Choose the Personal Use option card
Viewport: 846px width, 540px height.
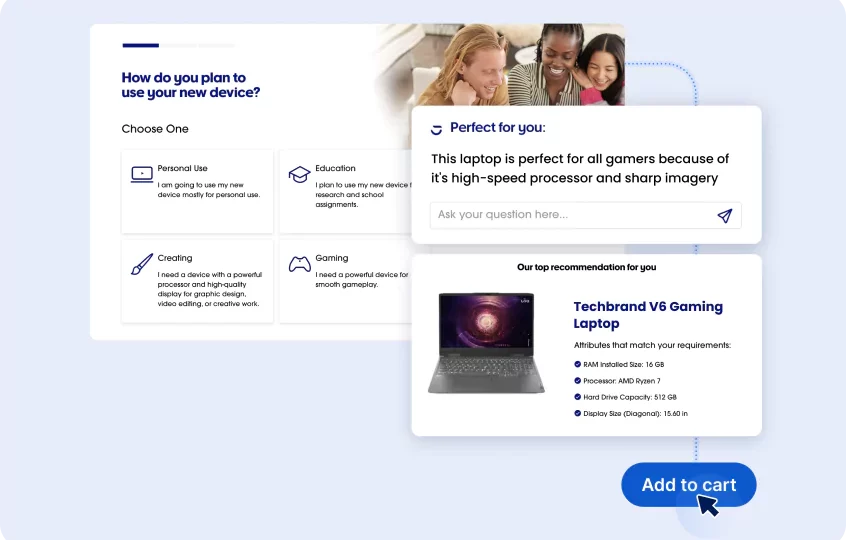pos(197,191)
